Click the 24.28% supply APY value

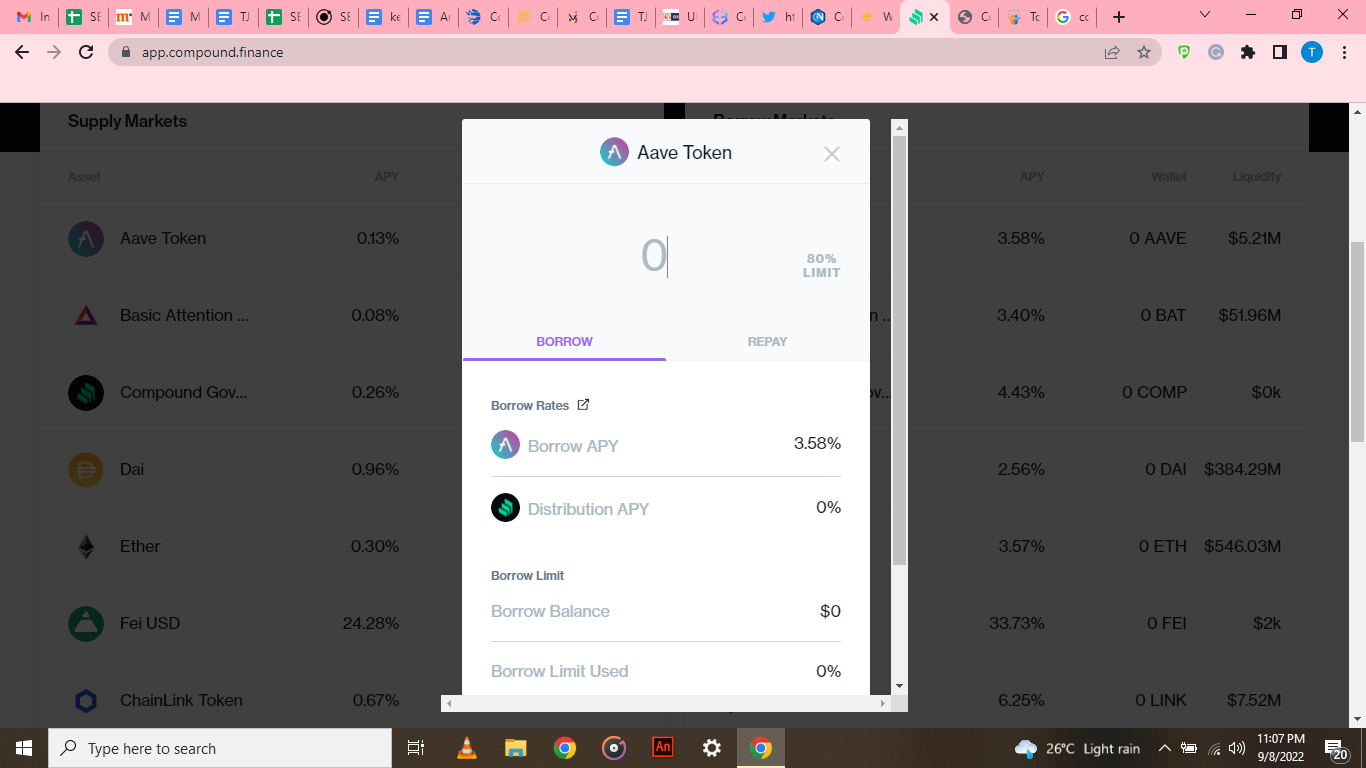pos(371,623)
